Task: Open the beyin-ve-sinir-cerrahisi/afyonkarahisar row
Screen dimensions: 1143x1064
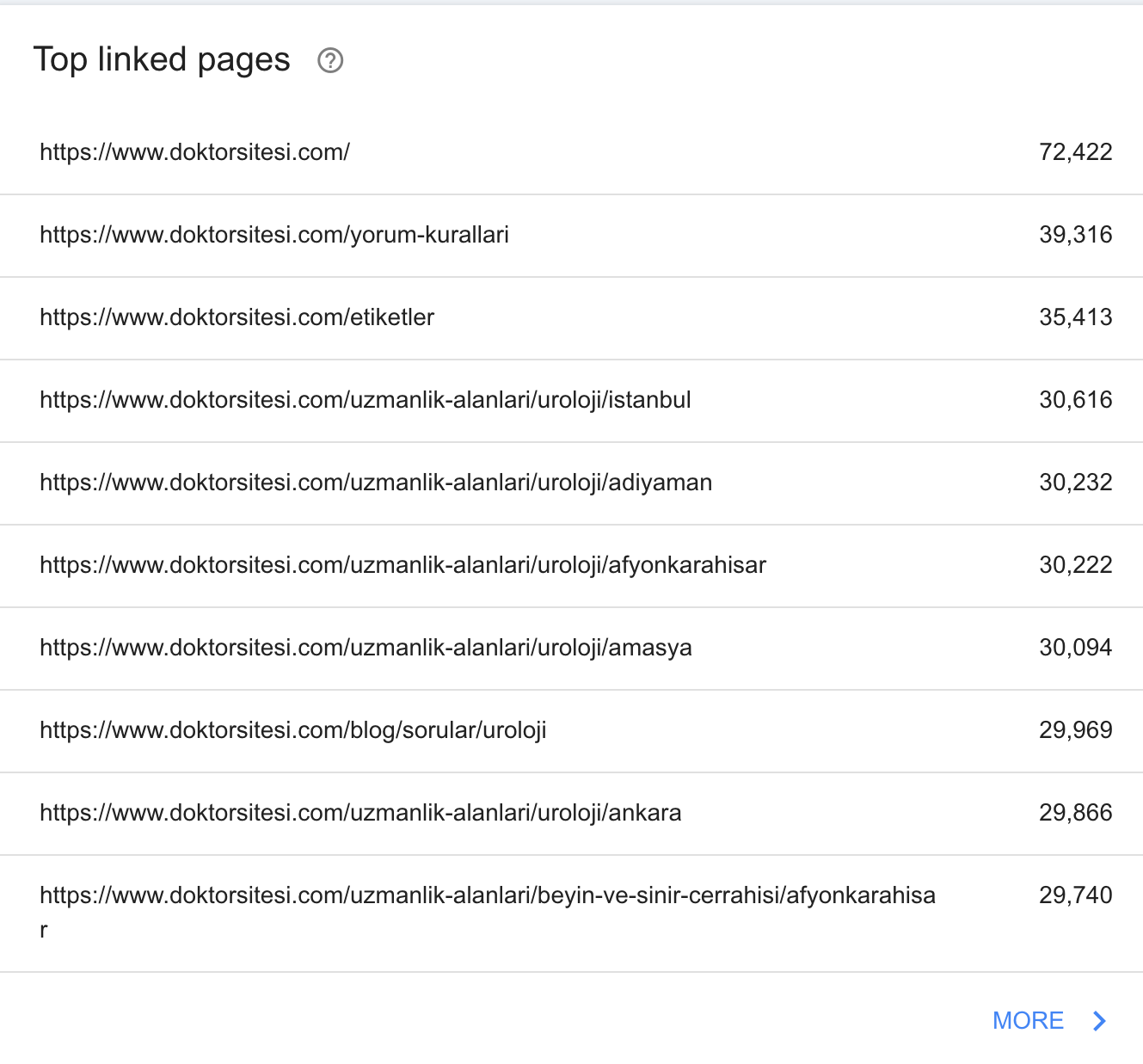Action: point(571,913)
